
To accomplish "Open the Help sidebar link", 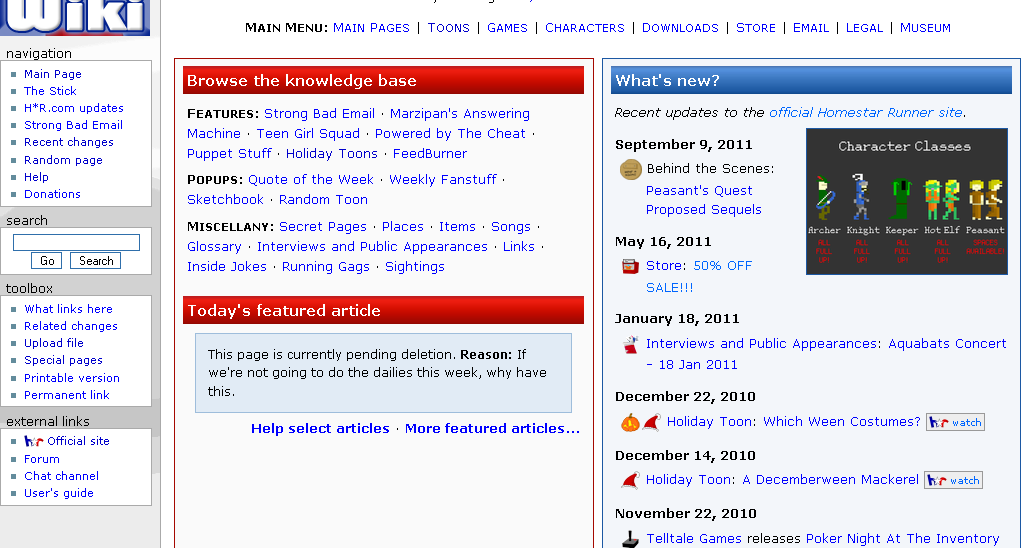I will (36, 177).
